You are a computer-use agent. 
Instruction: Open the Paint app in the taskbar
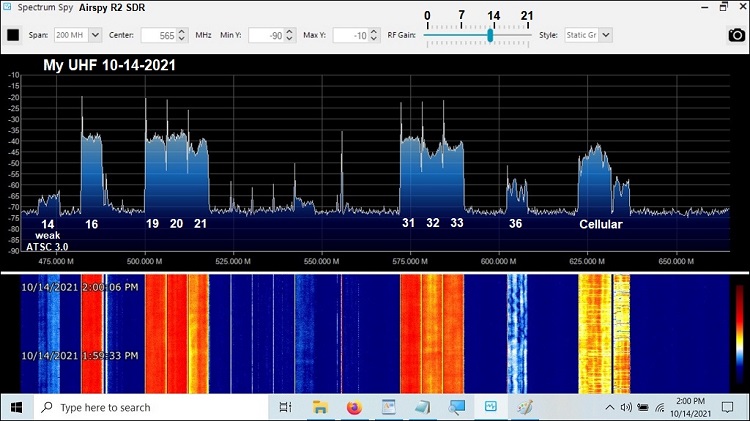(x=524, y=407)
